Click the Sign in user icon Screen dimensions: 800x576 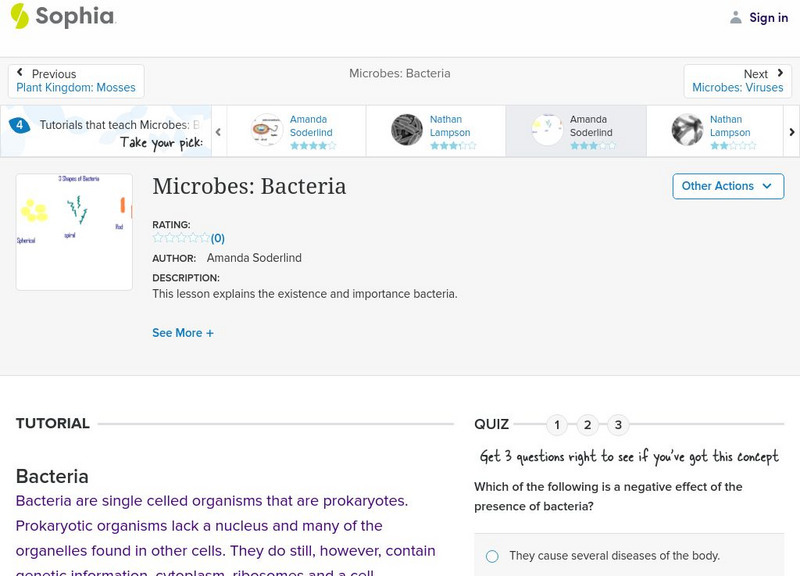tap(736, 18)
